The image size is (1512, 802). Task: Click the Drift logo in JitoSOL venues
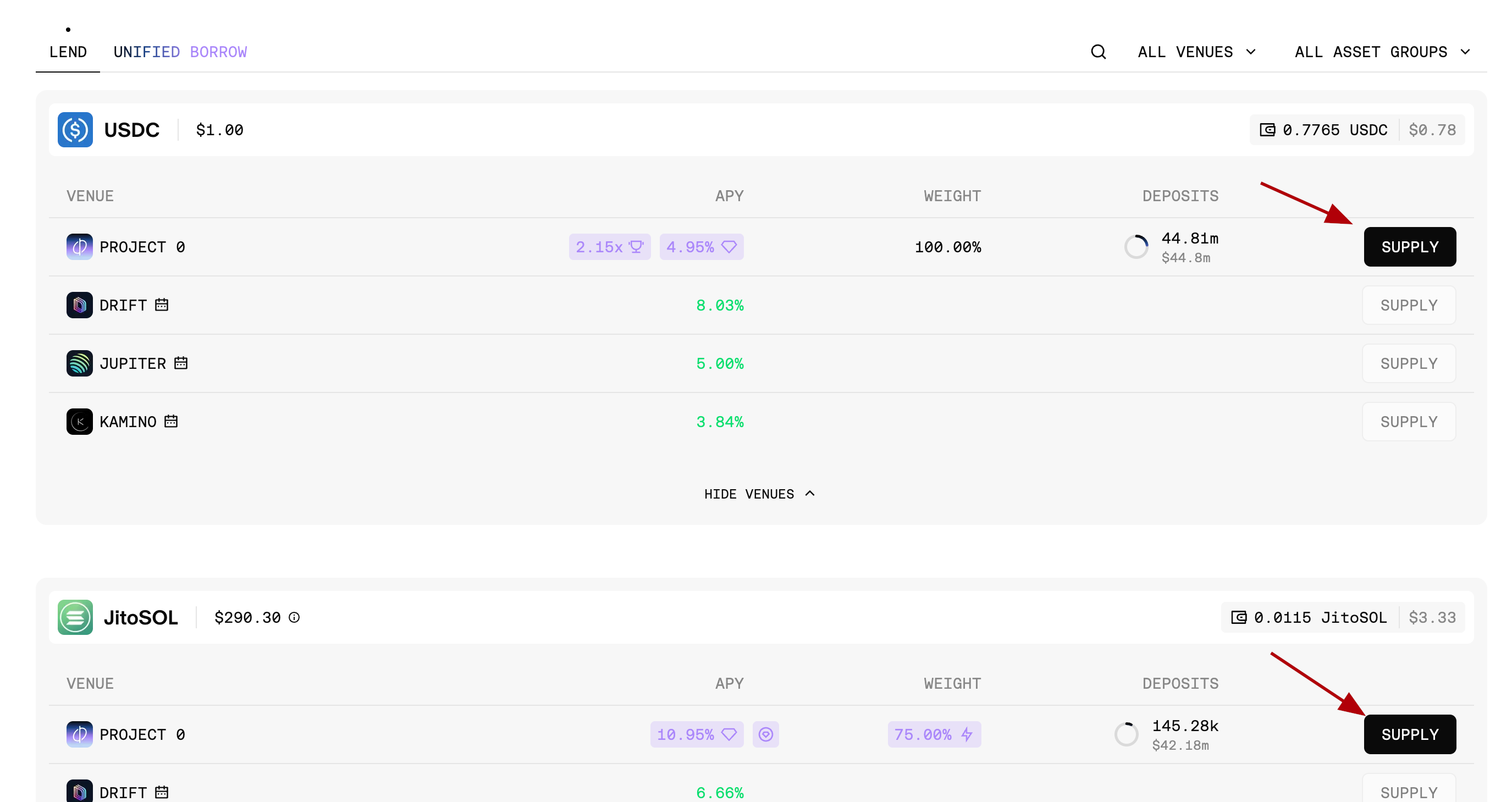point(79,792)
